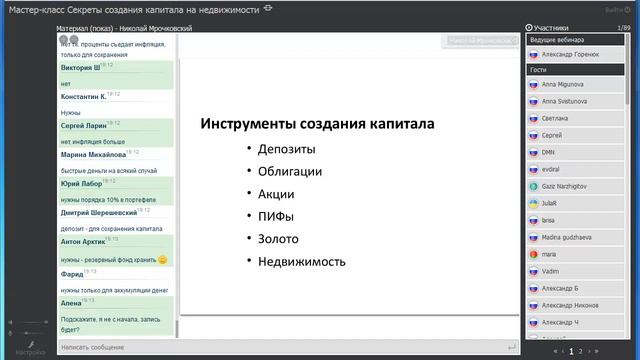Click the Участники panel title
640x360 pixels.
pyautogui.click(x=551, y=28)
